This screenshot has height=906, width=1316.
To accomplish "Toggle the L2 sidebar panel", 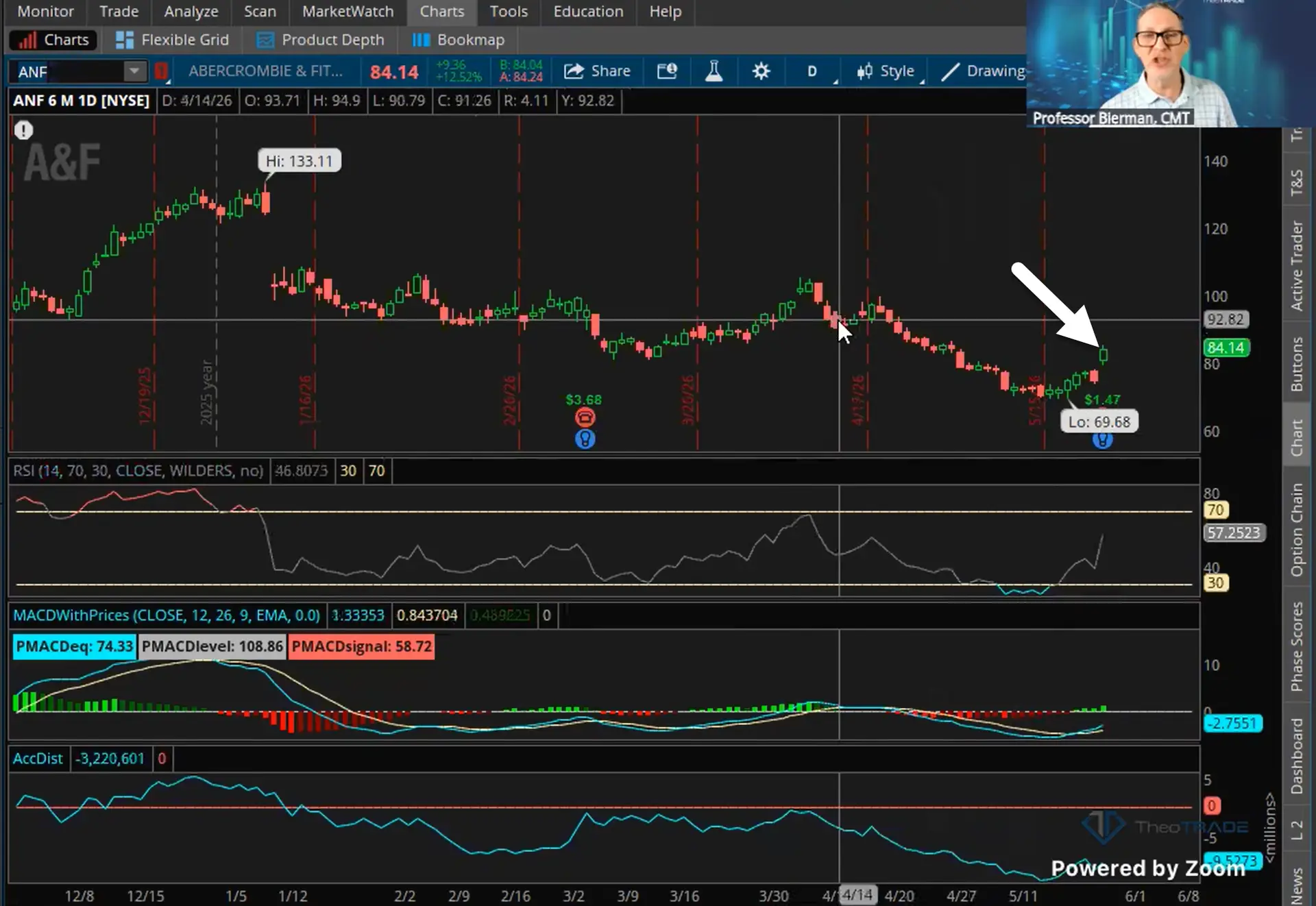I will coord(1296,831).
